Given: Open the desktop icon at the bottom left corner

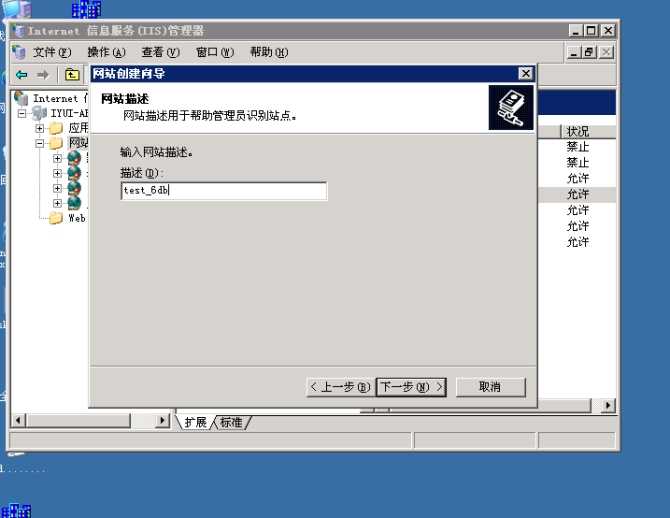Looking at the screenshot, I should (x=16, y=511).
